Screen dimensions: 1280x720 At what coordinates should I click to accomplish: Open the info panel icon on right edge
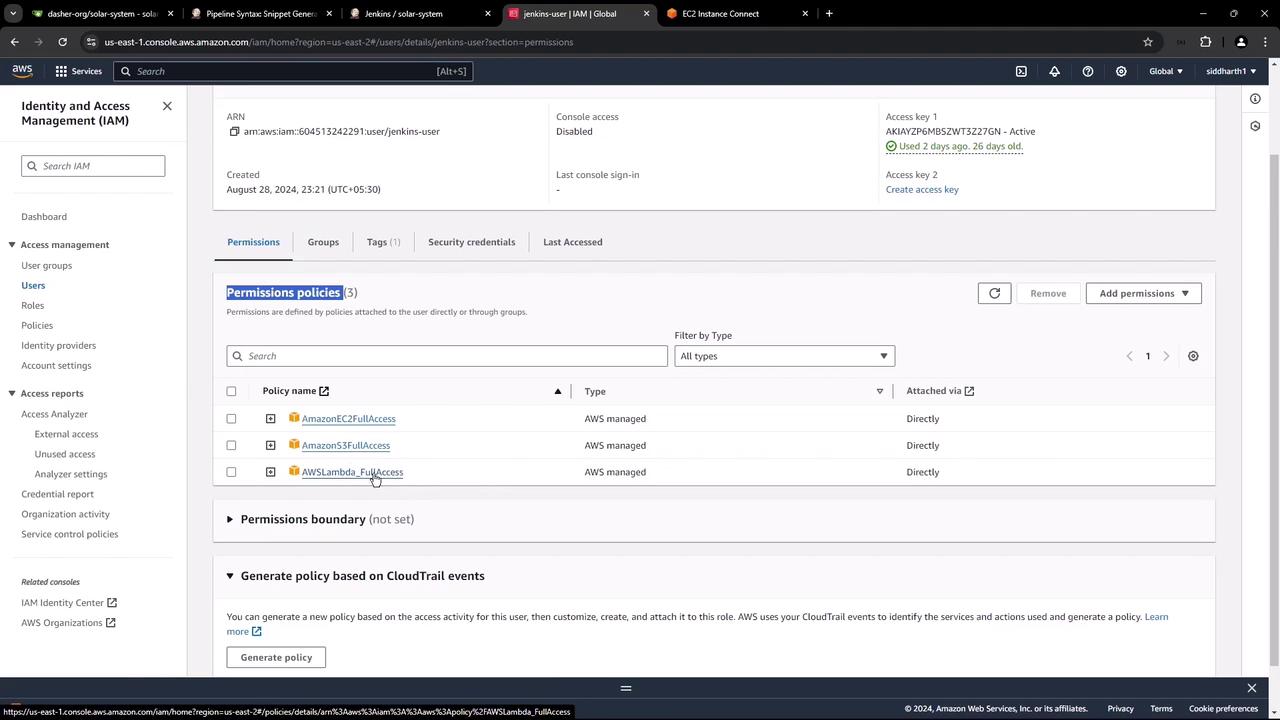coord(1255,98)
